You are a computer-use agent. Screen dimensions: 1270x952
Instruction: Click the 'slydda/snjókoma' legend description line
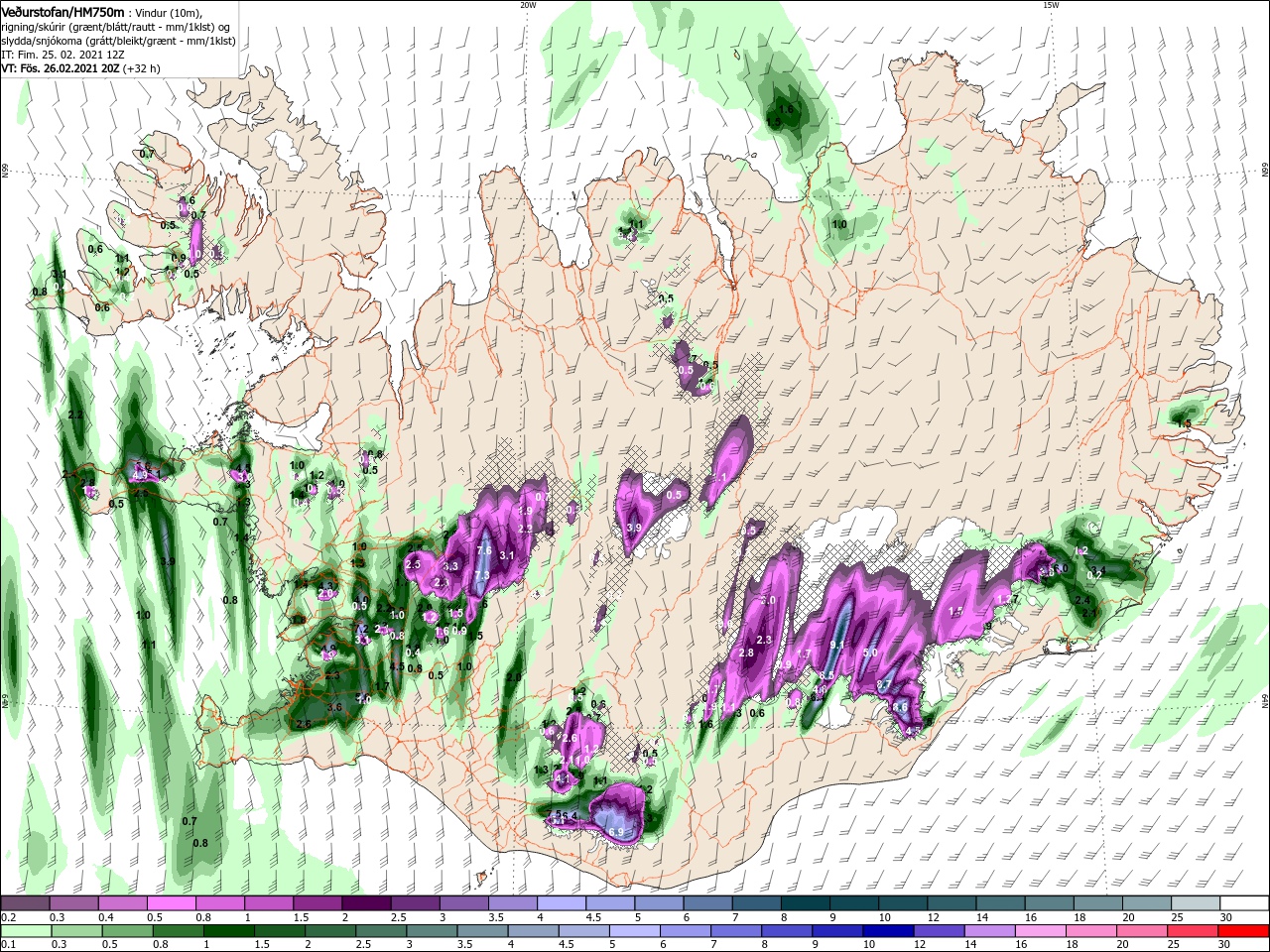click(118, 41)
